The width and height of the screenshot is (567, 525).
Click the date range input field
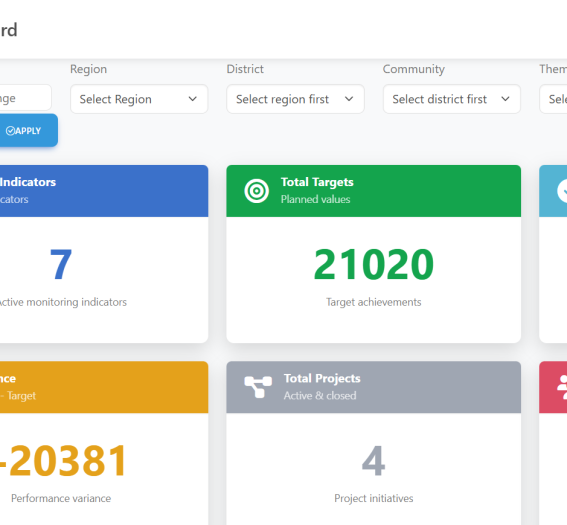tap(25, 98)
